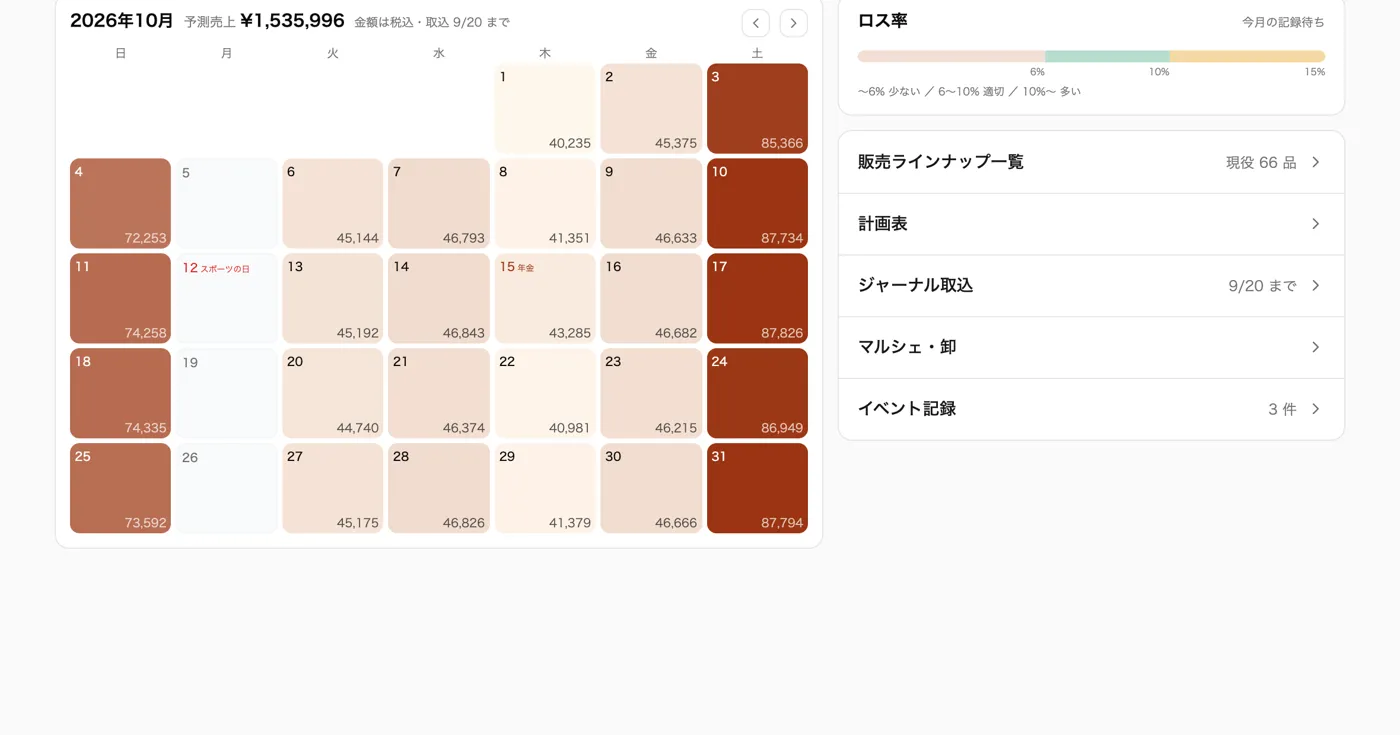
Task: Select October 2 cell showing 45,375
Action: (651, 109)
